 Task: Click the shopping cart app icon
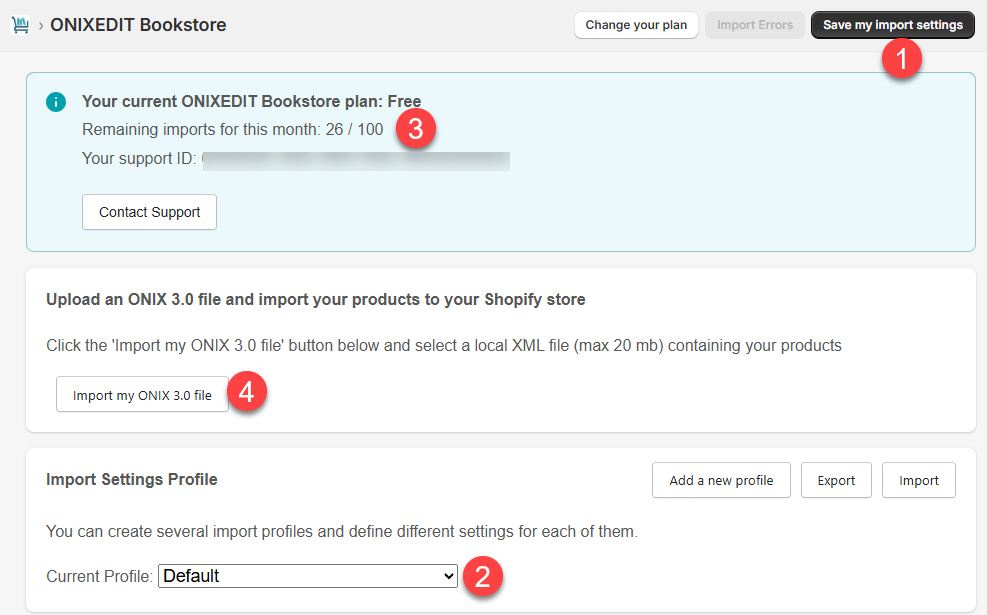20,25
